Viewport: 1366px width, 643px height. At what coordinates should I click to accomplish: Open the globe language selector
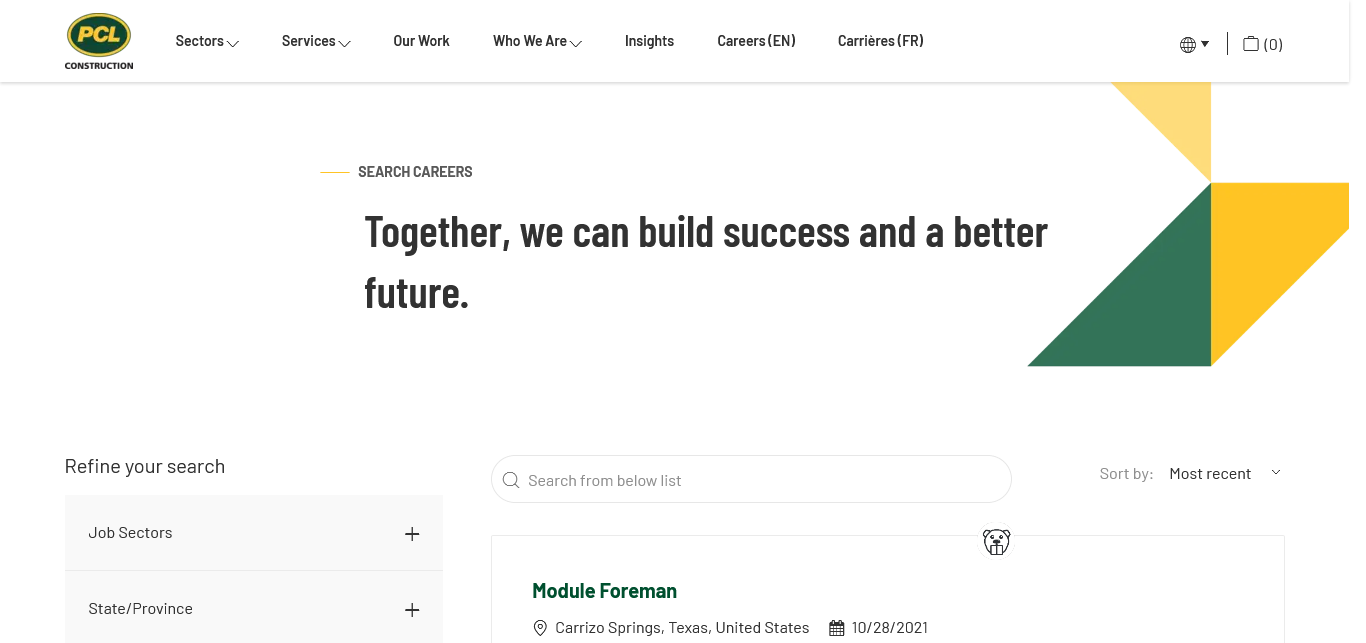click(1194, 44)
